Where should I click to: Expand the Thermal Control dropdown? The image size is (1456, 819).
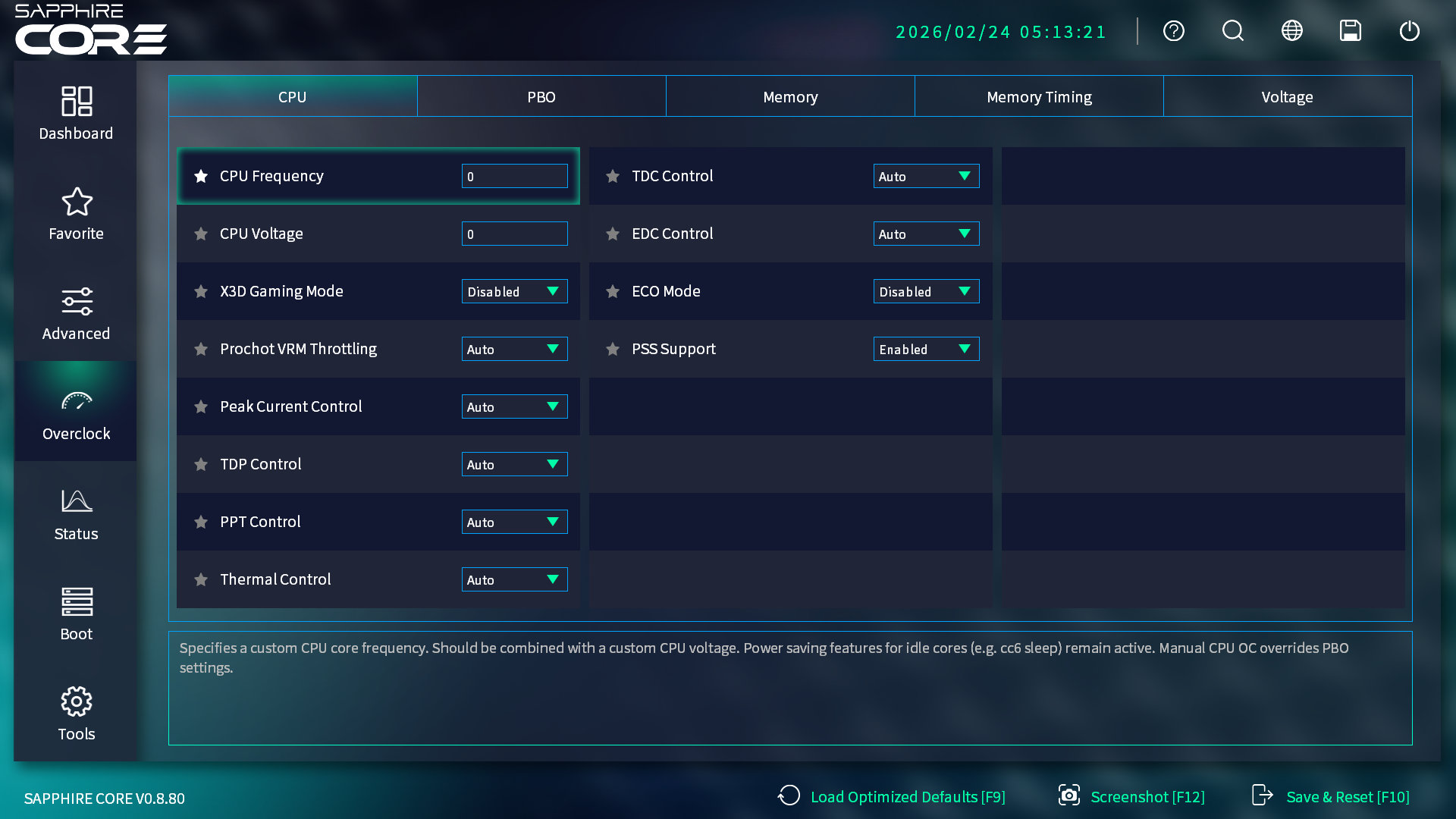(x=514, y=579)
